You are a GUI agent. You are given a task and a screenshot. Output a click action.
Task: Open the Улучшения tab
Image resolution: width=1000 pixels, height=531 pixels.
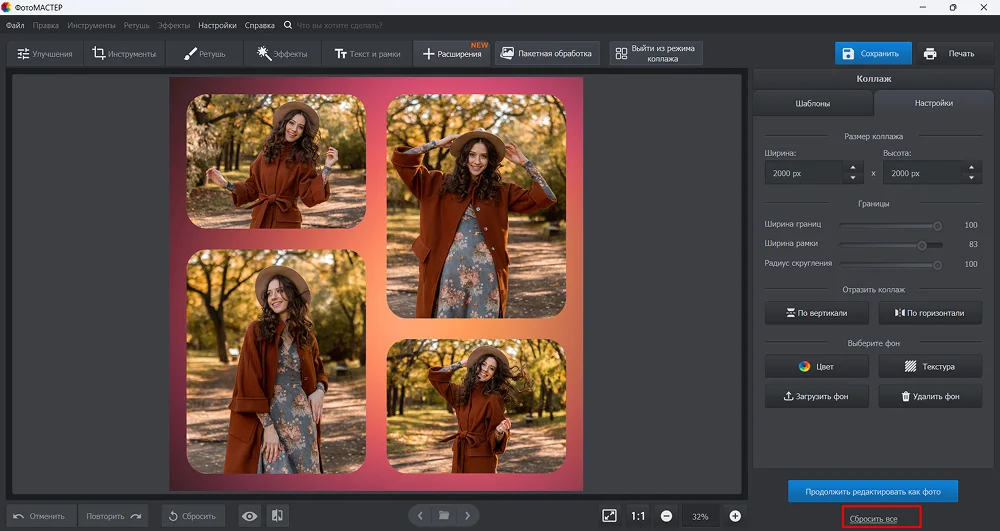click(x=45, y=54)
